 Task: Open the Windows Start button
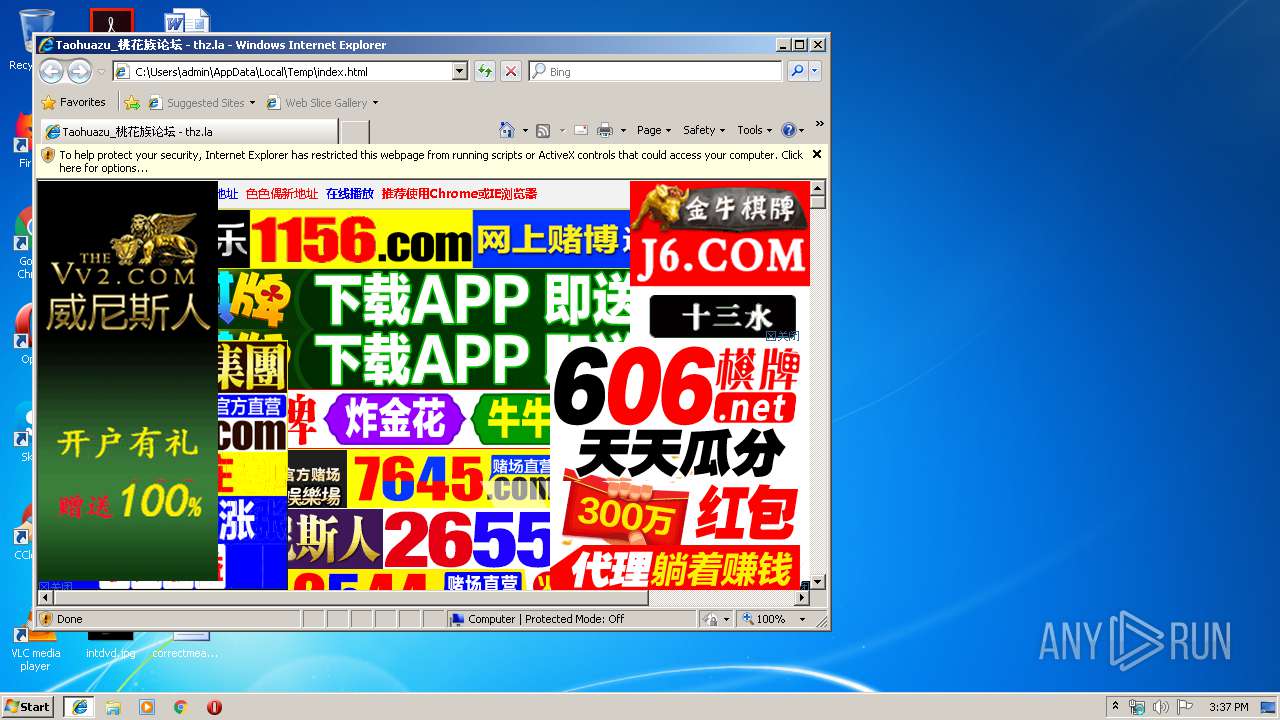(27, 706)
